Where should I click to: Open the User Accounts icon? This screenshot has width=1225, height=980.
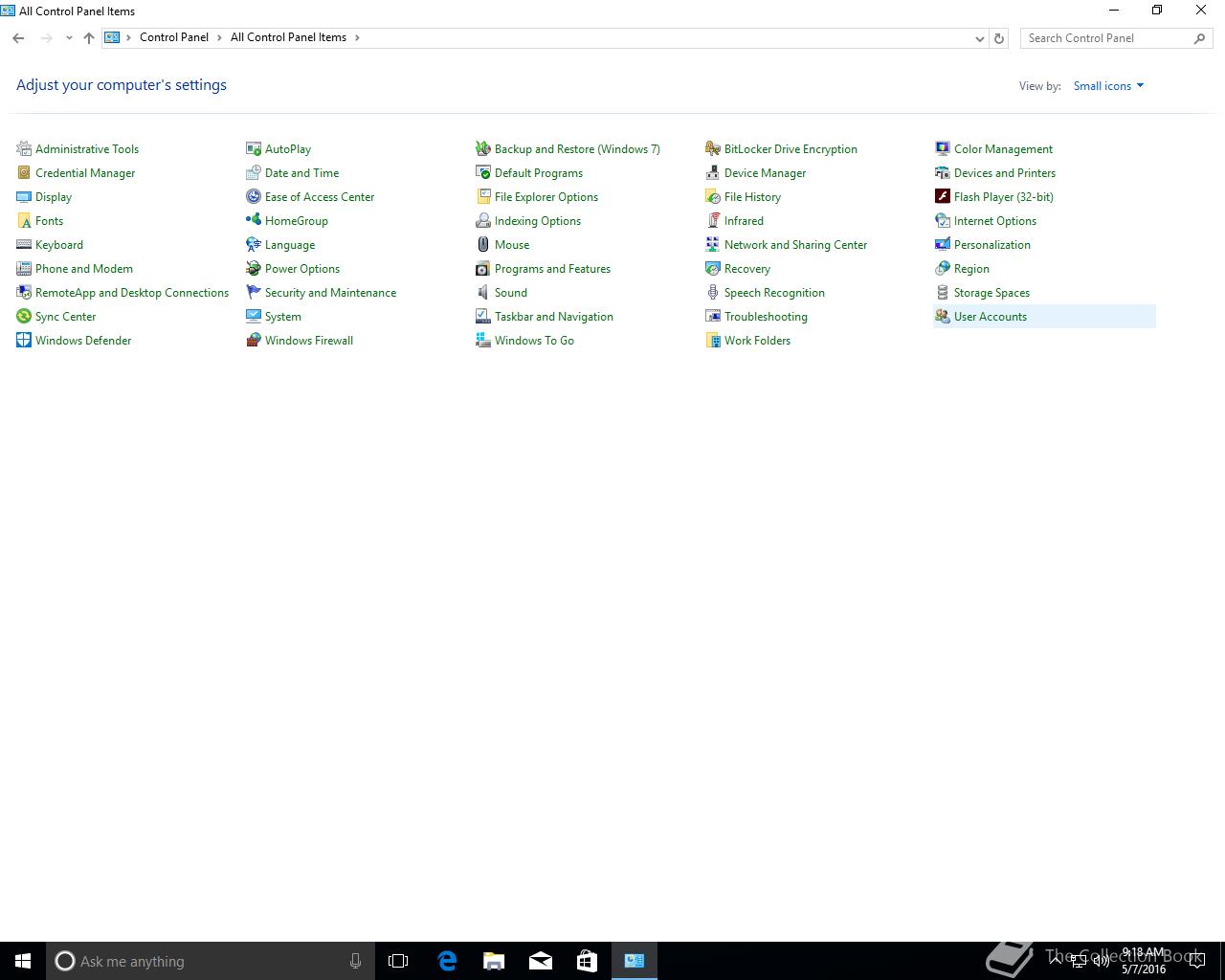[x=943, y=316]
